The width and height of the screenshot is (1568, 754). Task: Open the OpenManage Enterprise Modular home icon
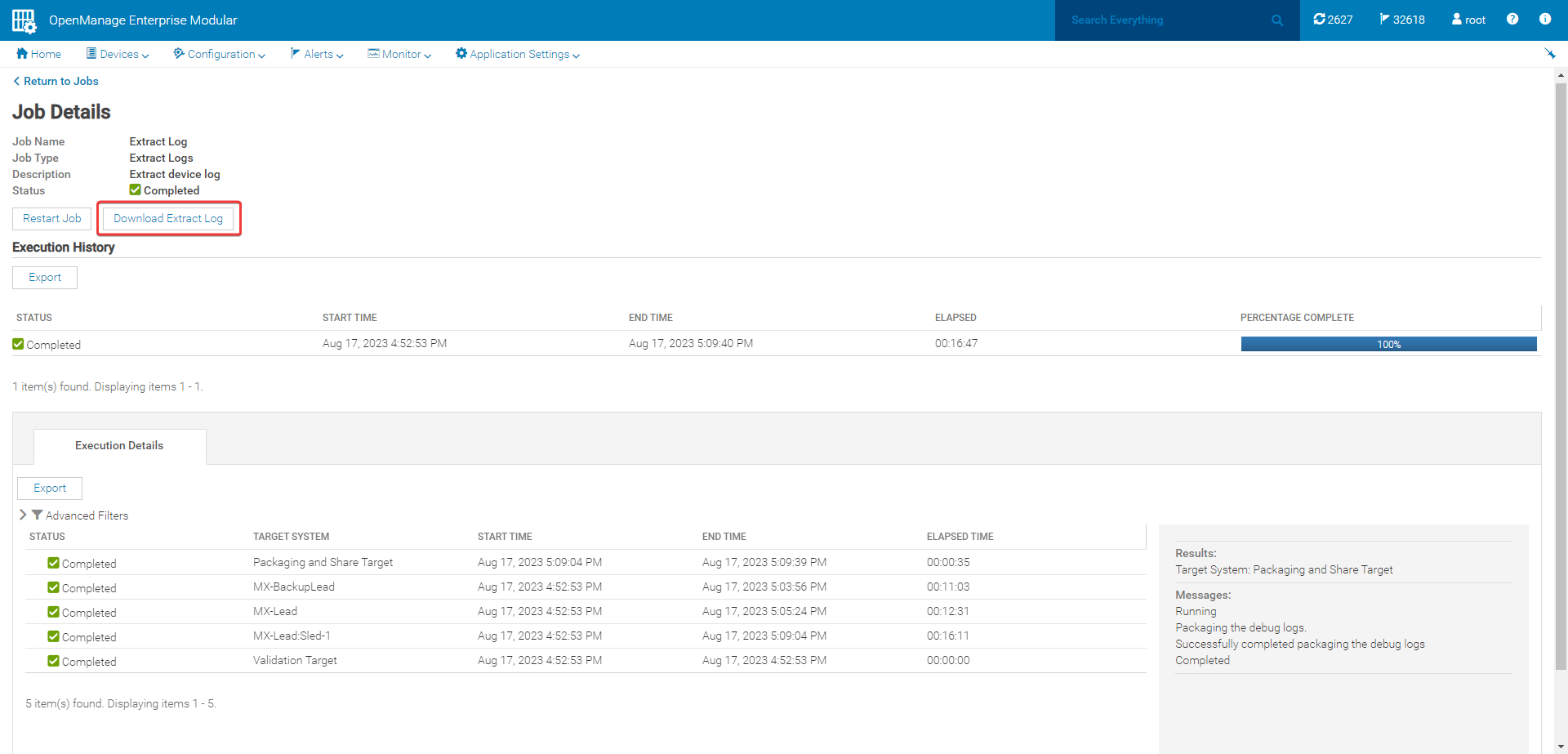click(x=22, y=20)
